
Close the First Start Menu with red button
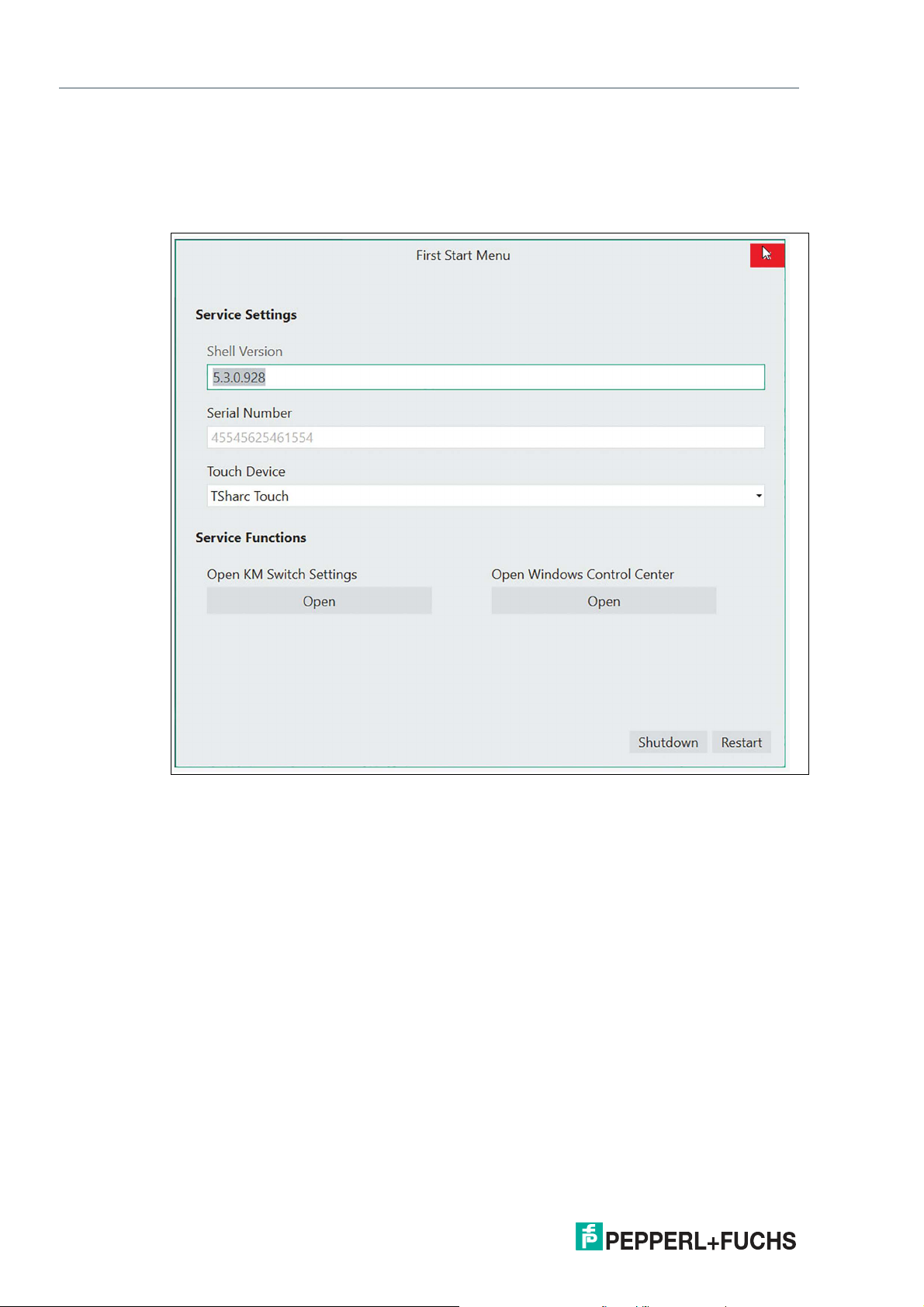click(x=767, y=254)
